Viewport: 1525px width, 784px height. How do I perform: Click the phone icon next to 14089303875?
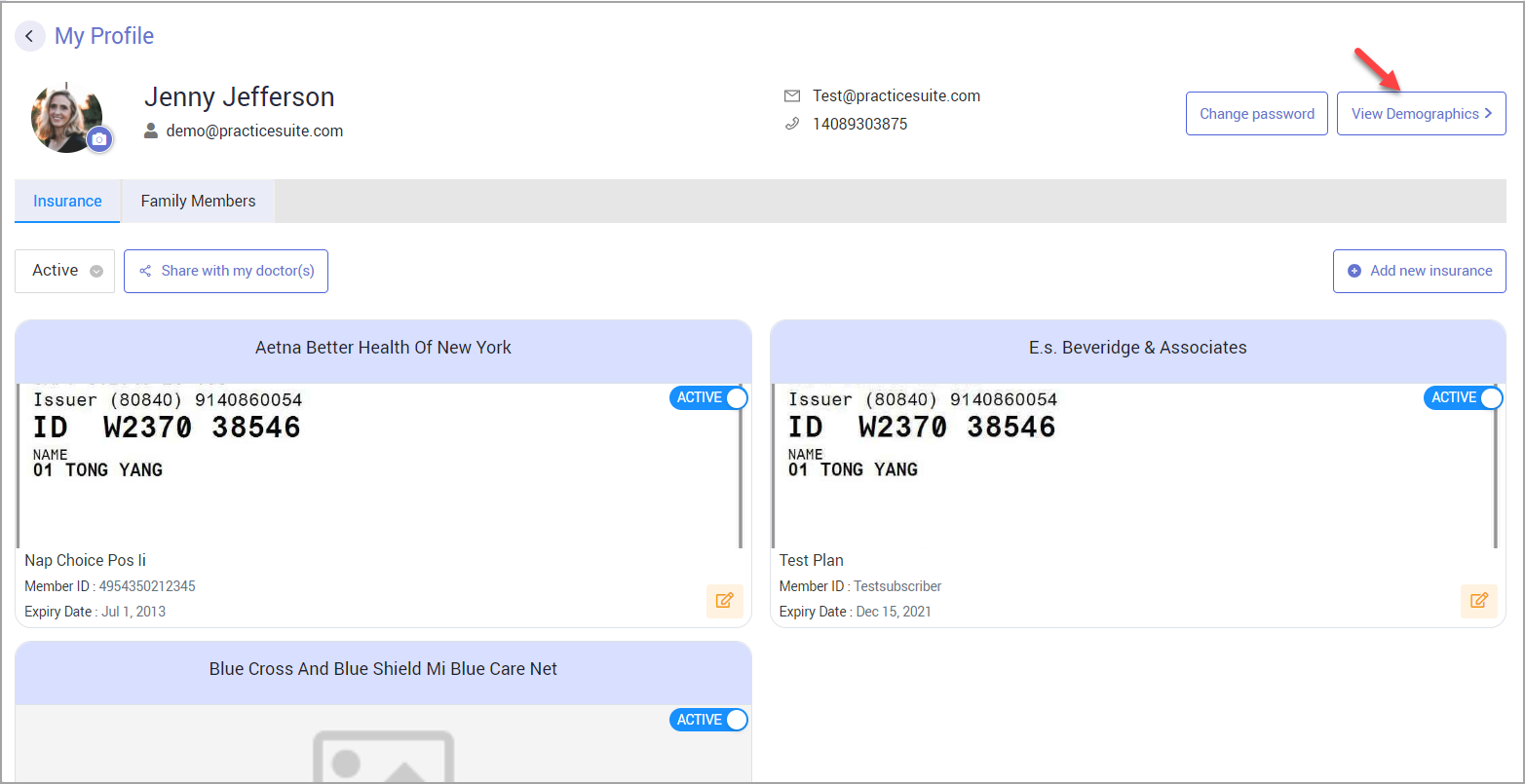click(x=792, y=125)
